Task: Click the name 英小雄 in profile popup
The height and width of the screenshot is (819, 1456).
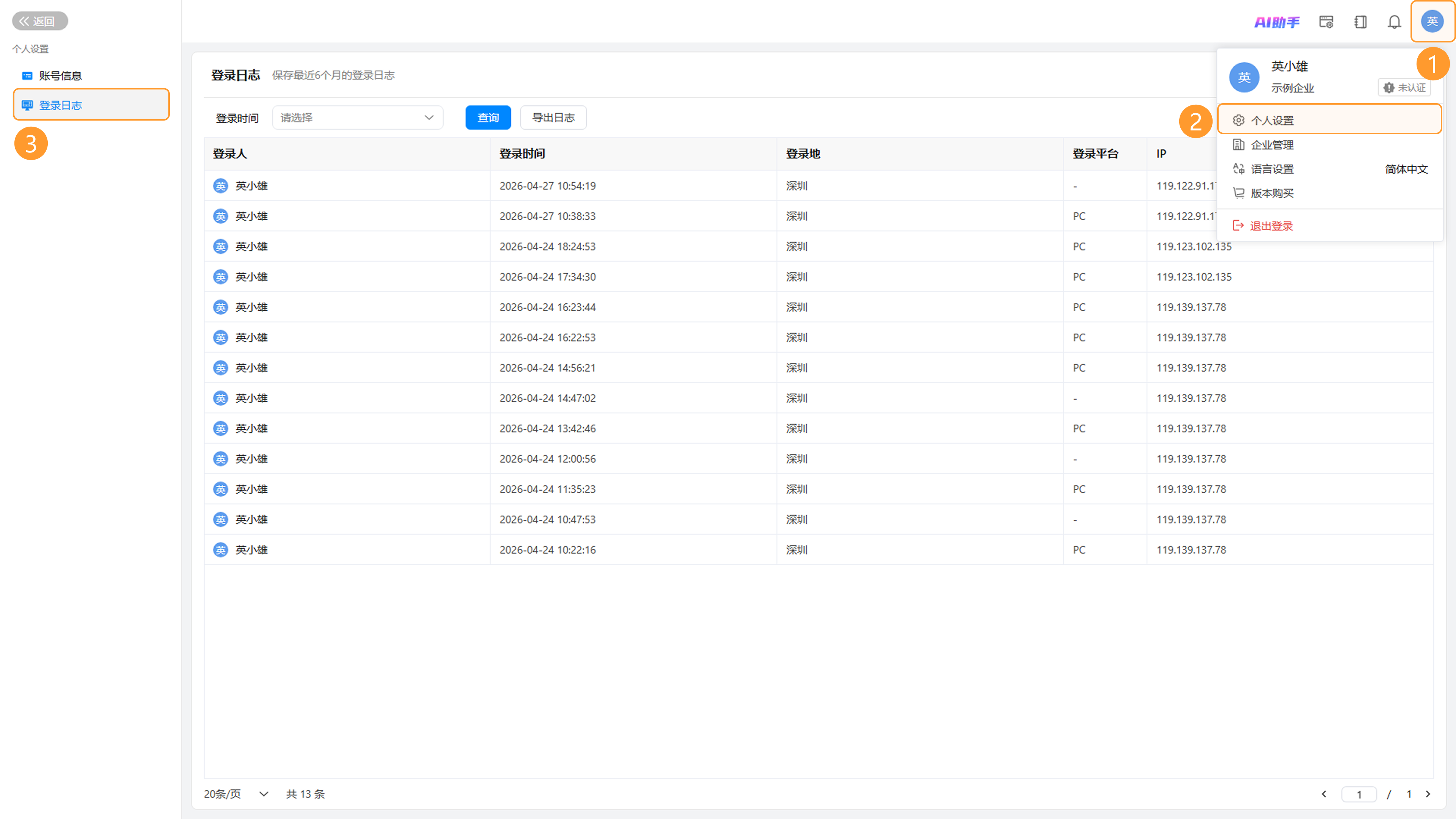Action: tap(1289, 66)
